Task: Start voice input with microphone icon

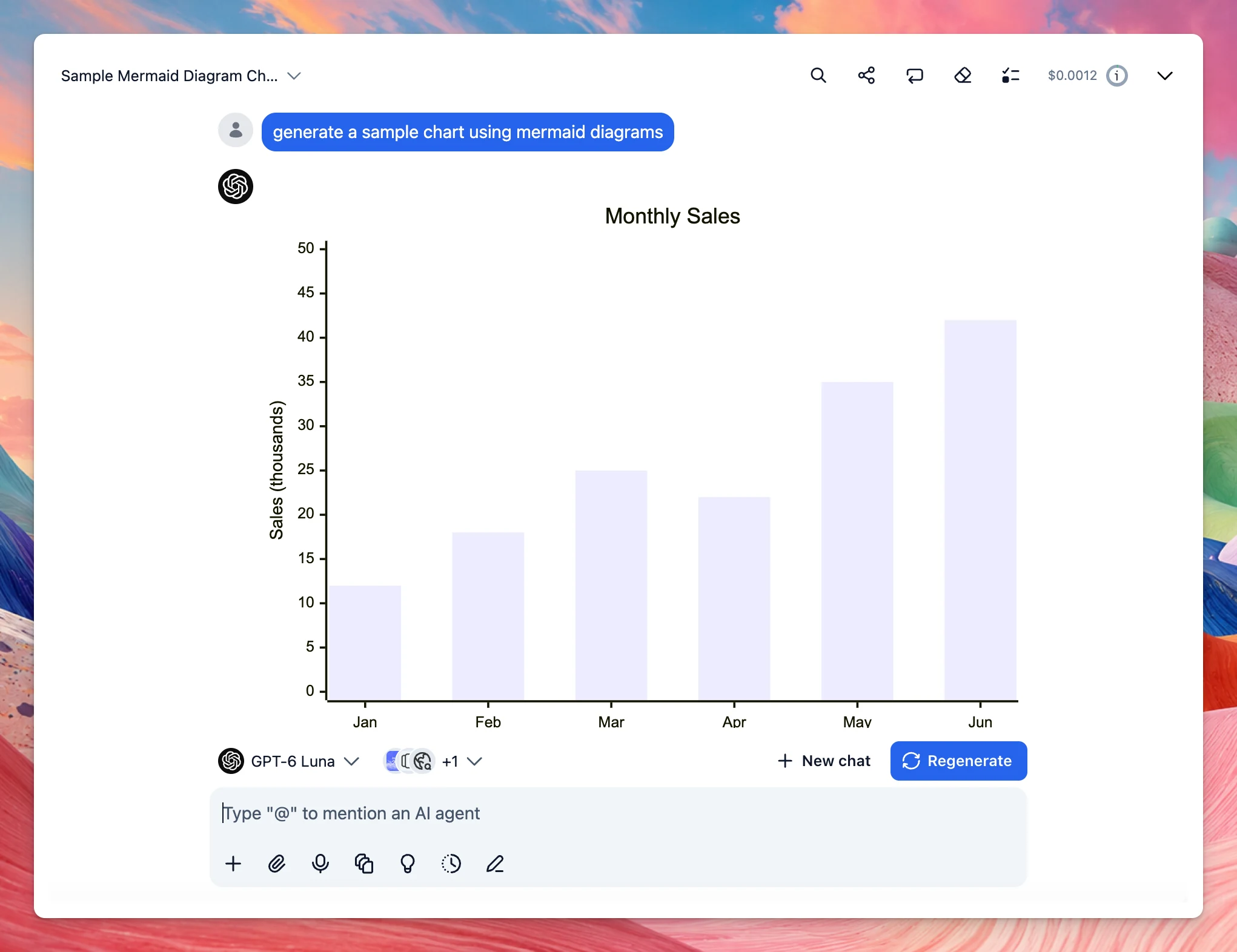Action: 320,864
